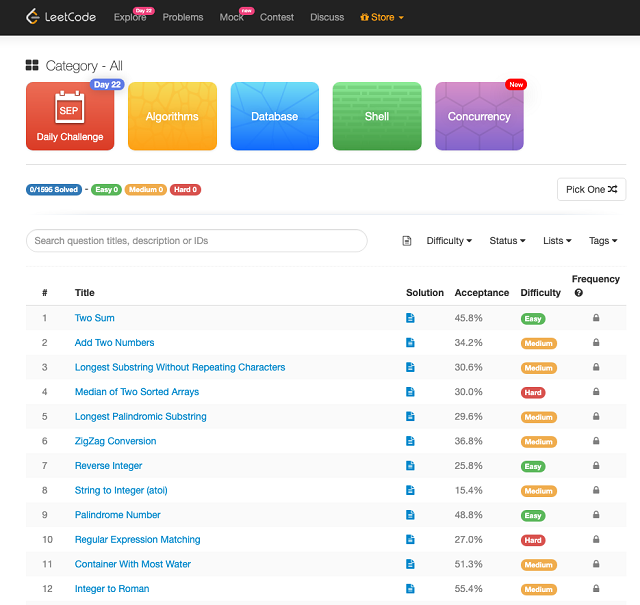Sort by the Difficulty column header

click(x=540, y=293)
